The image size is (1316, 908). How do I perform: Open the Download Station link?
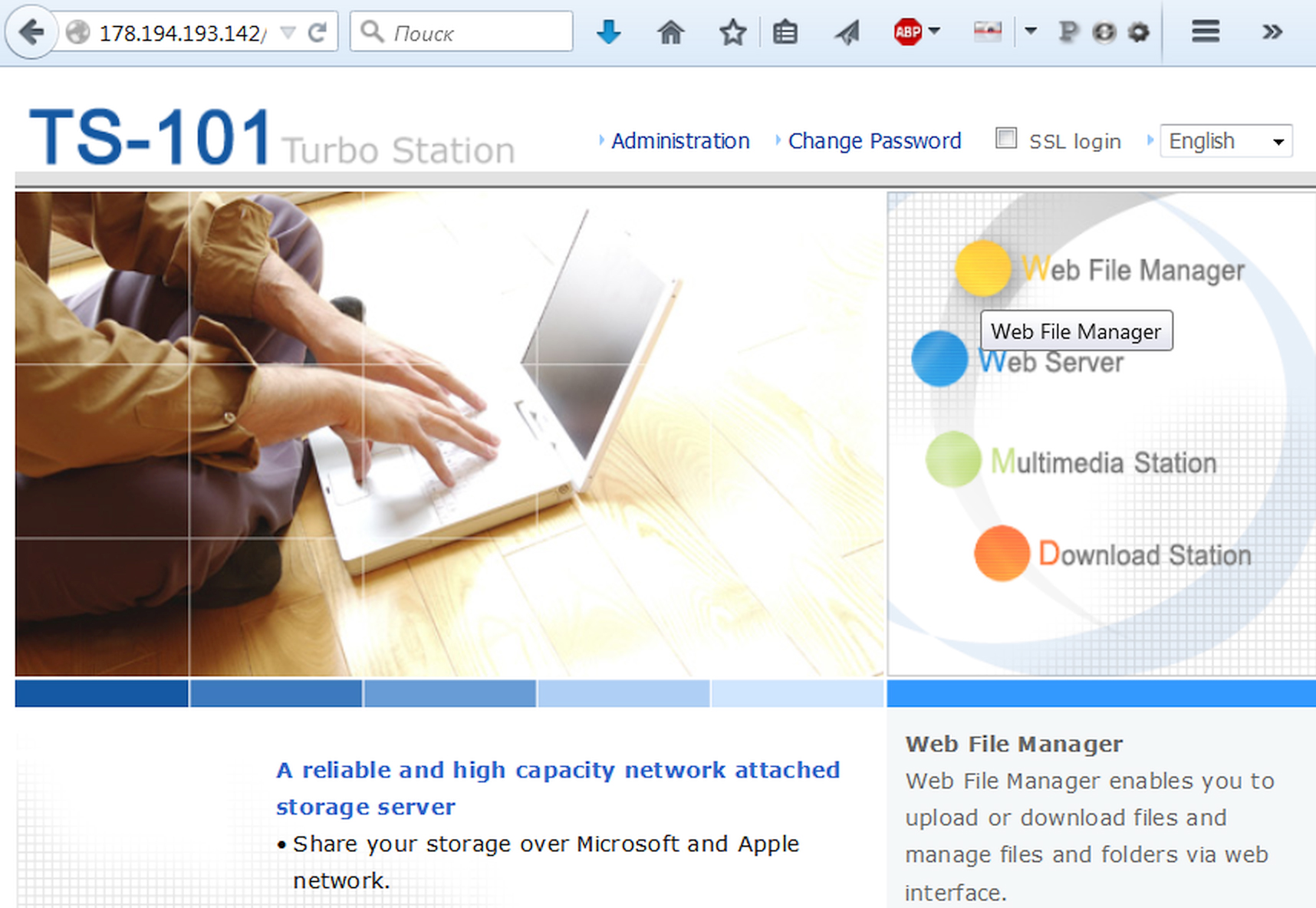click(1144, 554)
